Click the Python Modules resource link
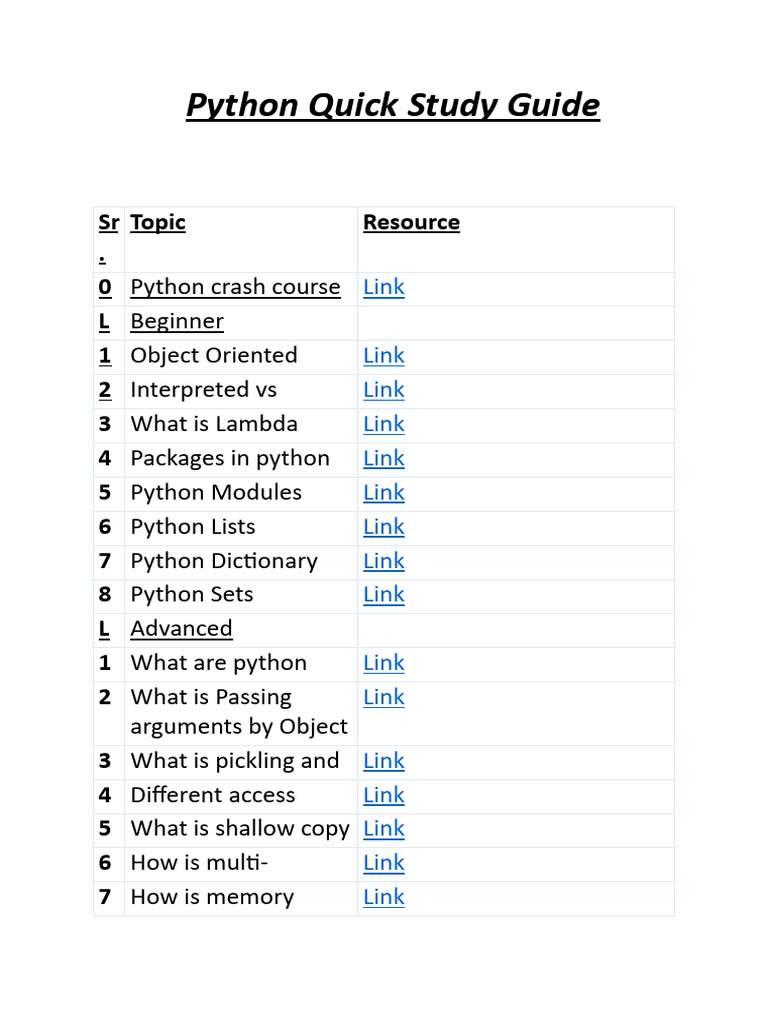Image resolution: width=768 pixels, height=1024 pixels. tap(383, 492)
